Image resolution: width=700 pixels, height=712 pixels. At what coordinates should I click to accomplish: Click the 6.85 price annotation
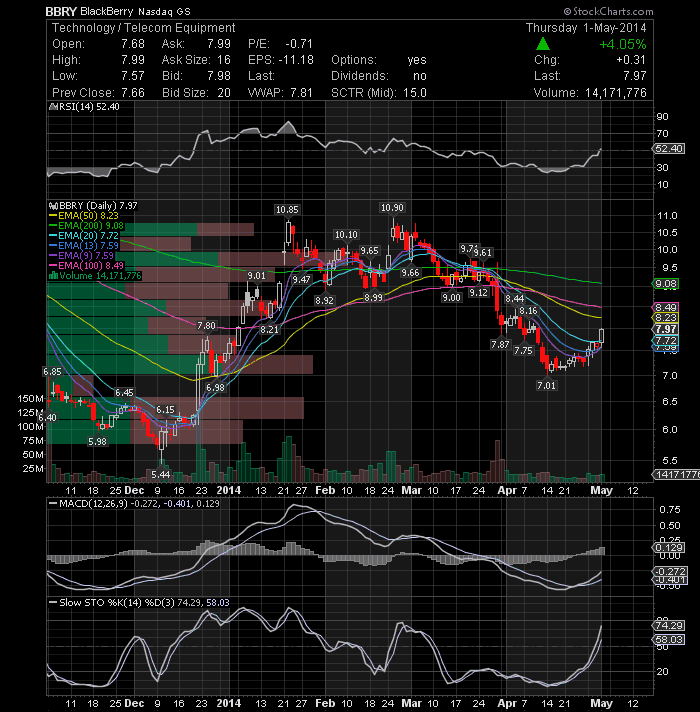pyautogui.click(x=52, y=371)
